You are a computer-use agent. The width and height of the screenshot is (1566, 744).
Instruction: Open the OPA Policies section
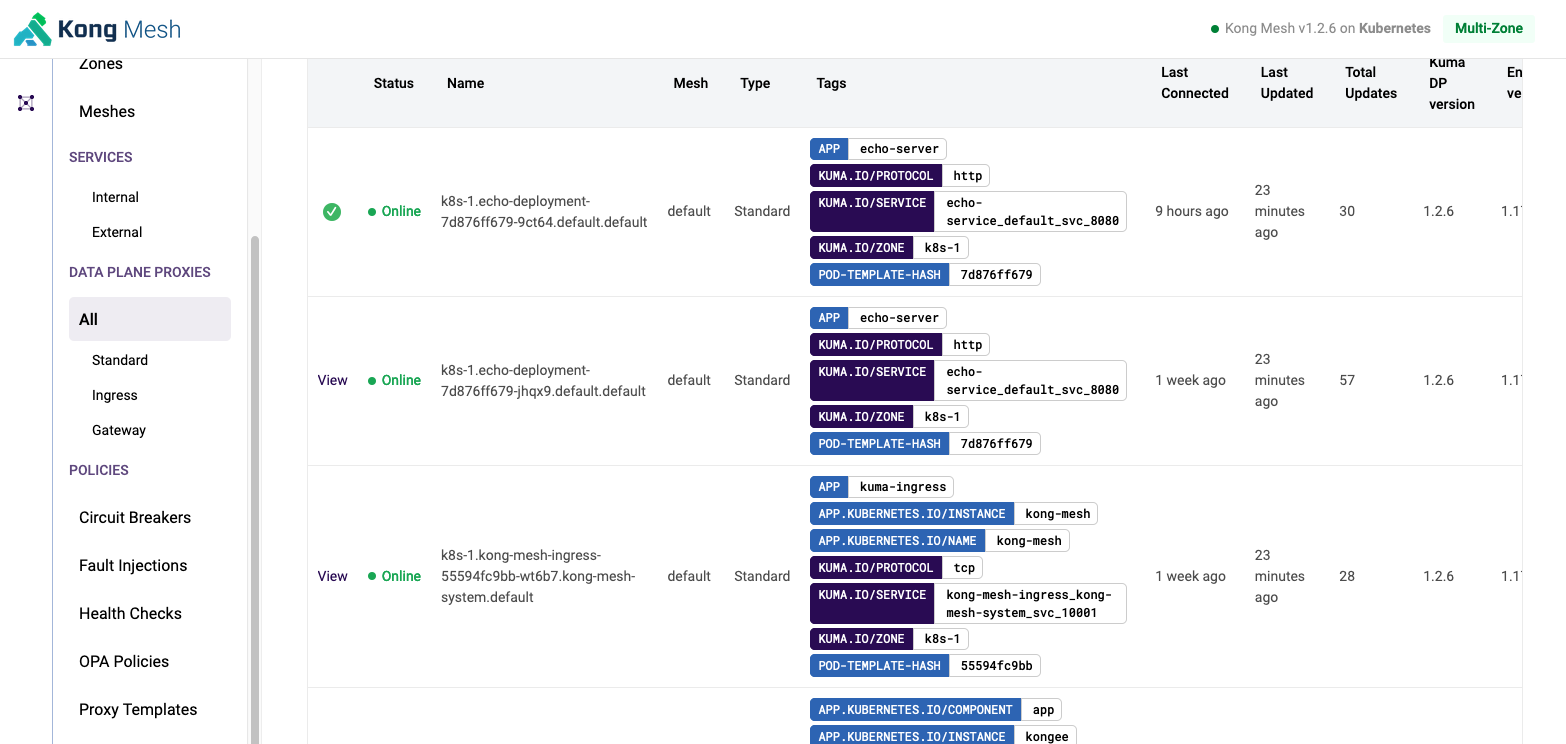click(x=124, y=661)
